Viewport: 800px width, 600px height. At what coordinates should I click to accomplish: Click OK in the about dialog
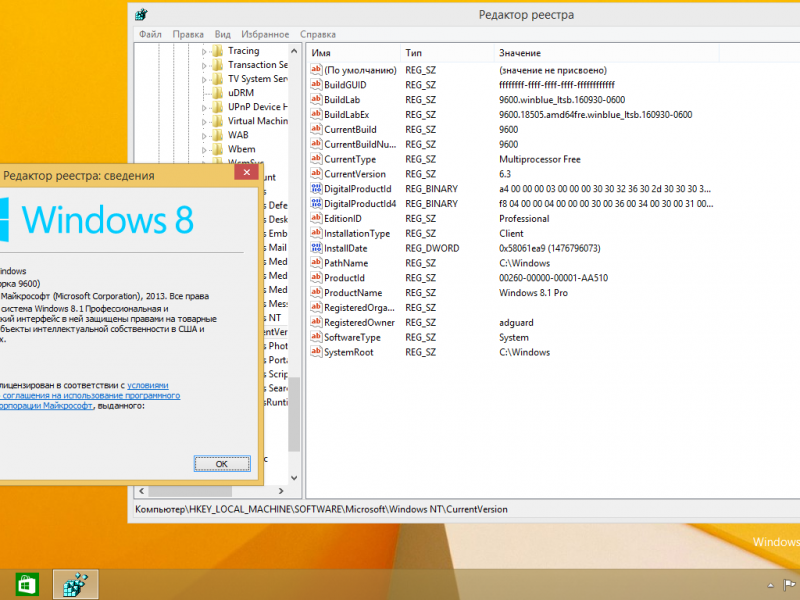coord(222,464)
